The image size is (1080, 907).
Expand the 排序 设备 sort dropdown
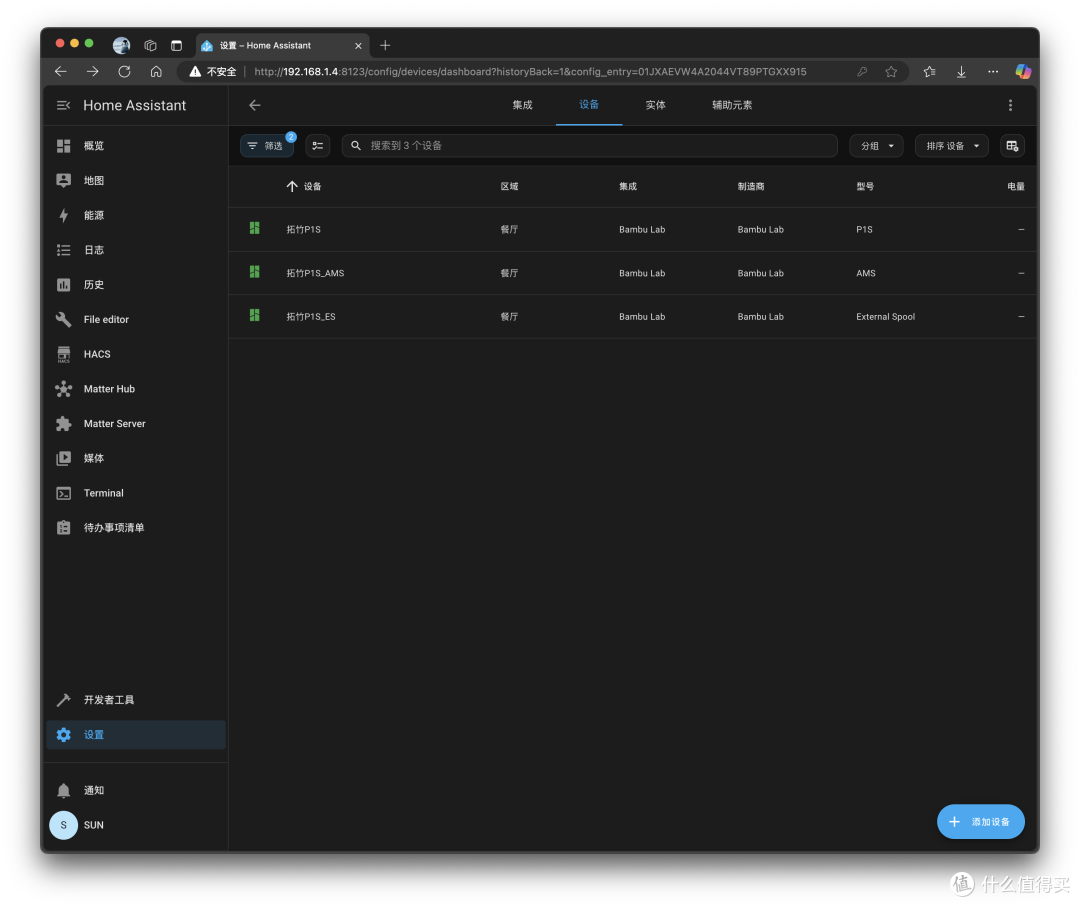pyautogui.click(x=951, y=146)
